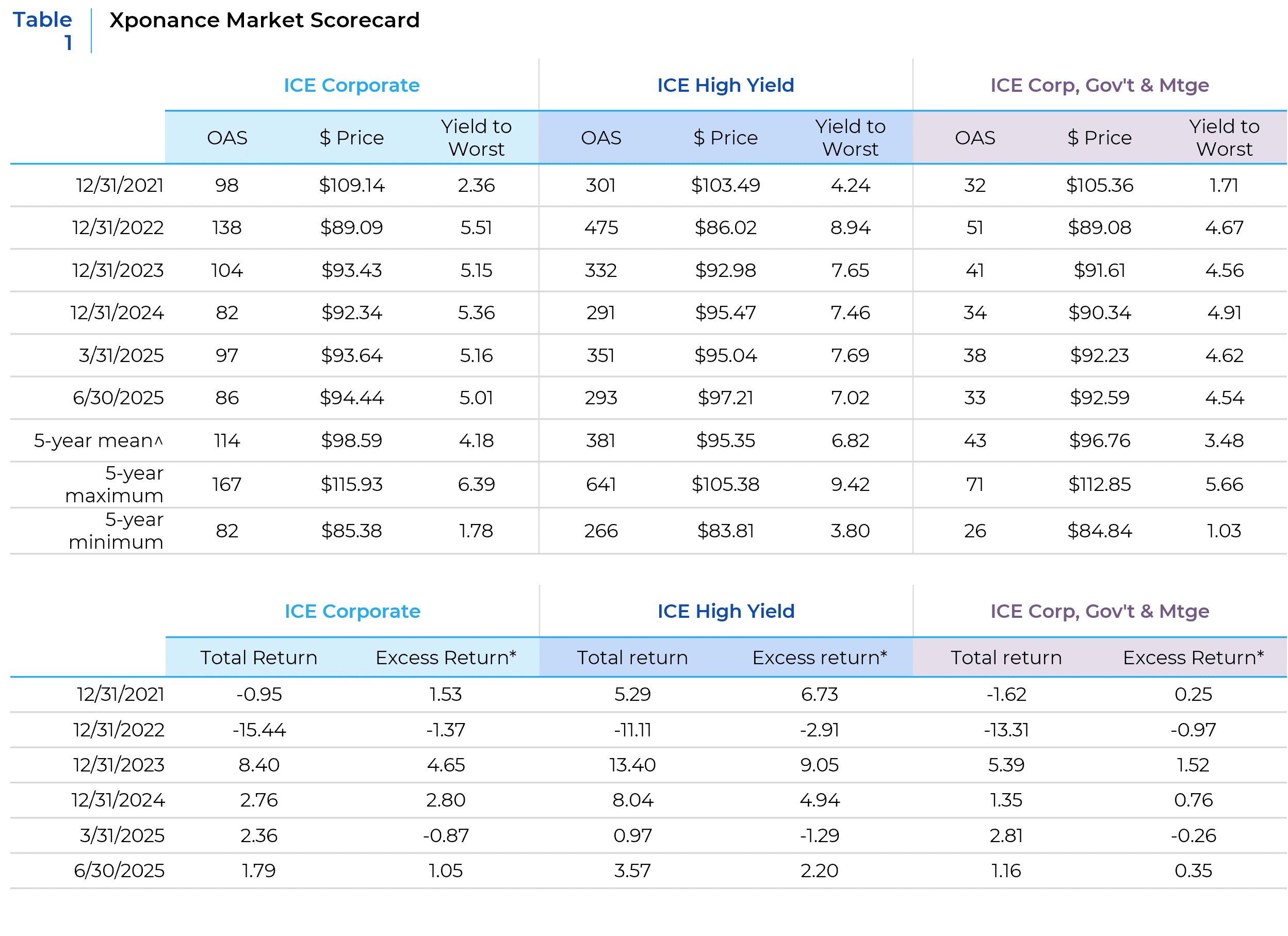Click the '$109.14' price cell
Image resolution: width=1288 pixels, height=936 pixels.
point(352,185)
